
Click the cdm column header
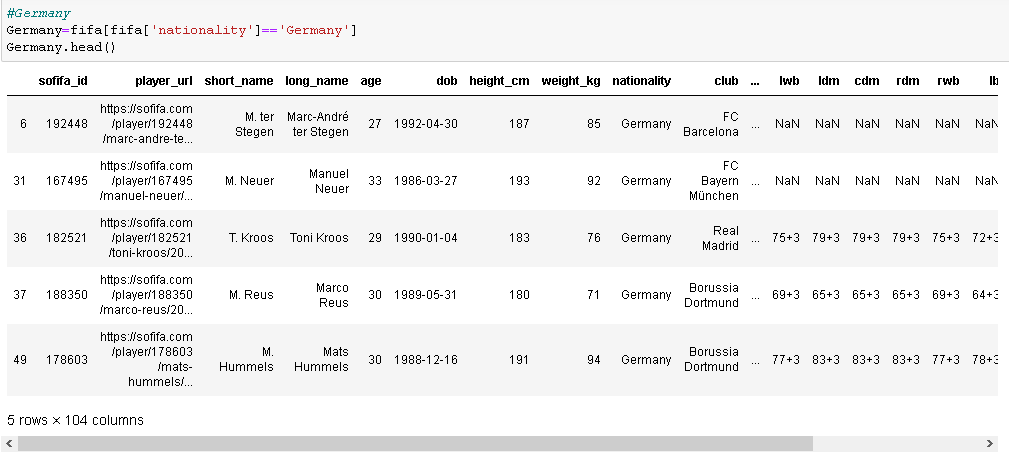(x=867, y=81)
